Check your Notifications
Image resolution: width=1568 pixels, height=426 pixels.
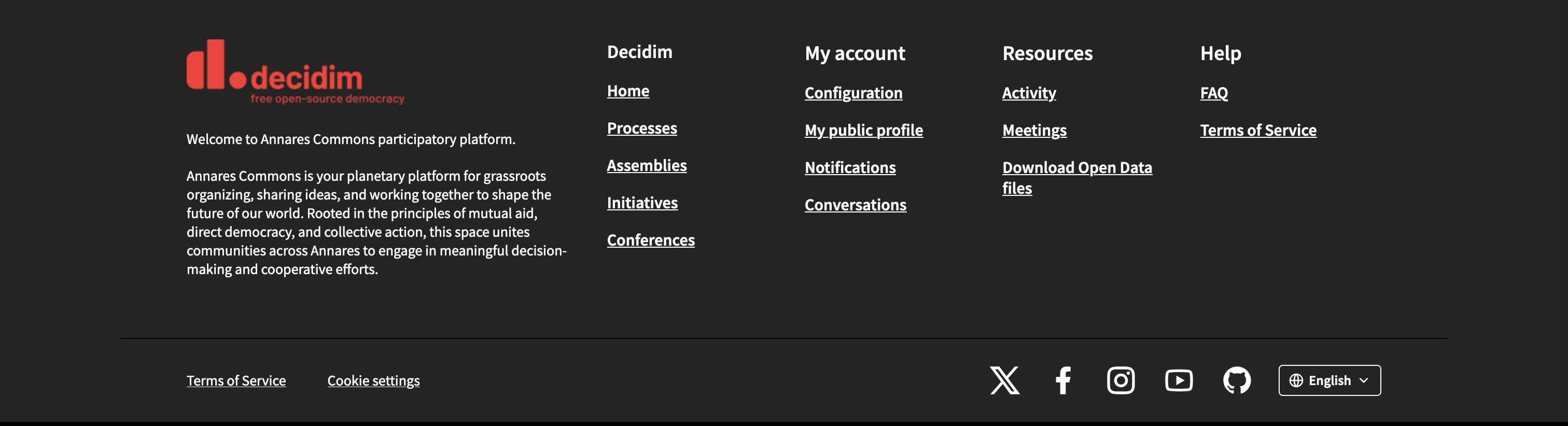pyautogui.click(x=850, y=167)
